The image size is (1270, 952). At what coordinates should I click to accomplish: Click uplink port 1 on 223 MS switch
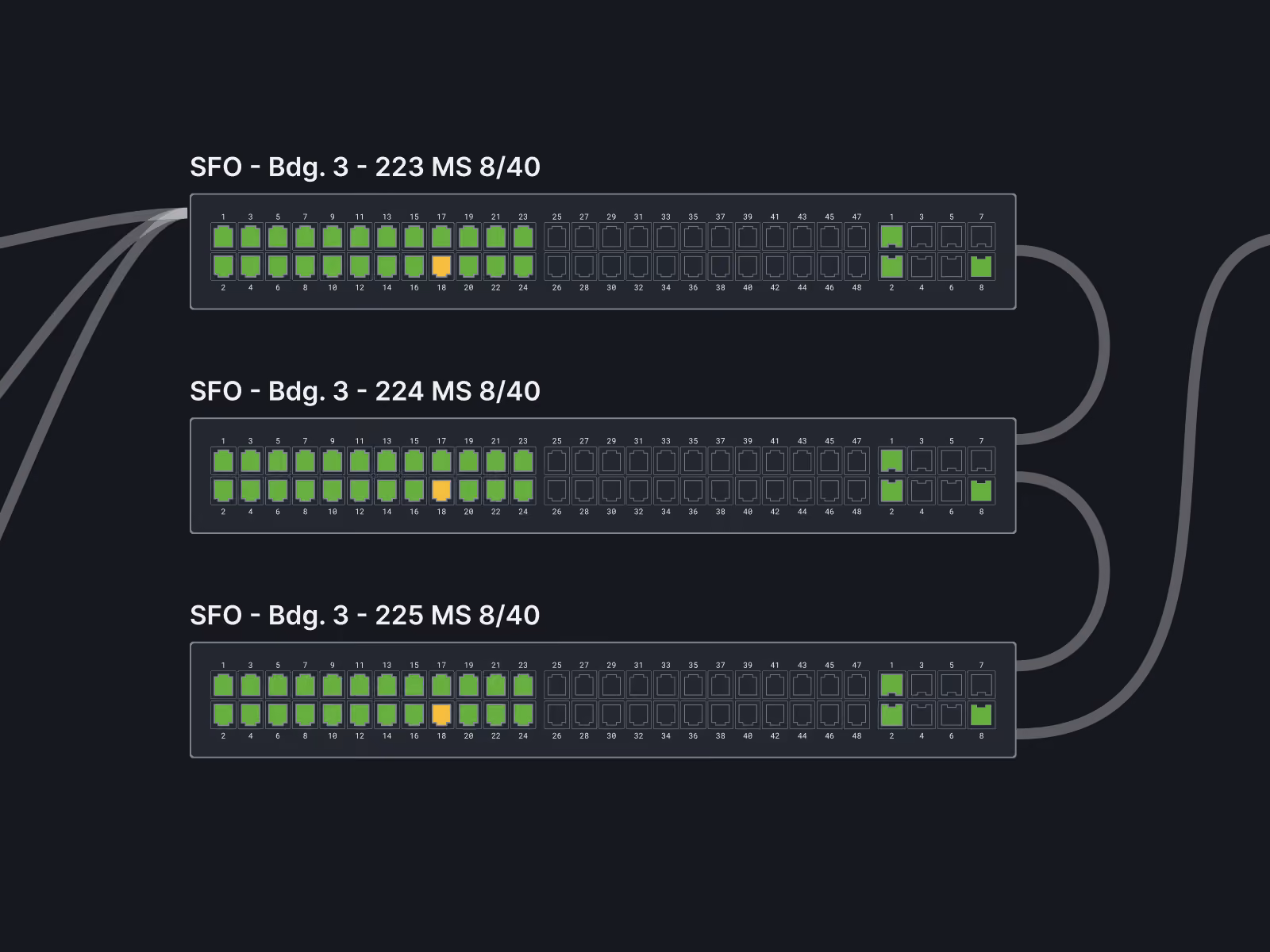pyautogui.click(x=892, y=236)
